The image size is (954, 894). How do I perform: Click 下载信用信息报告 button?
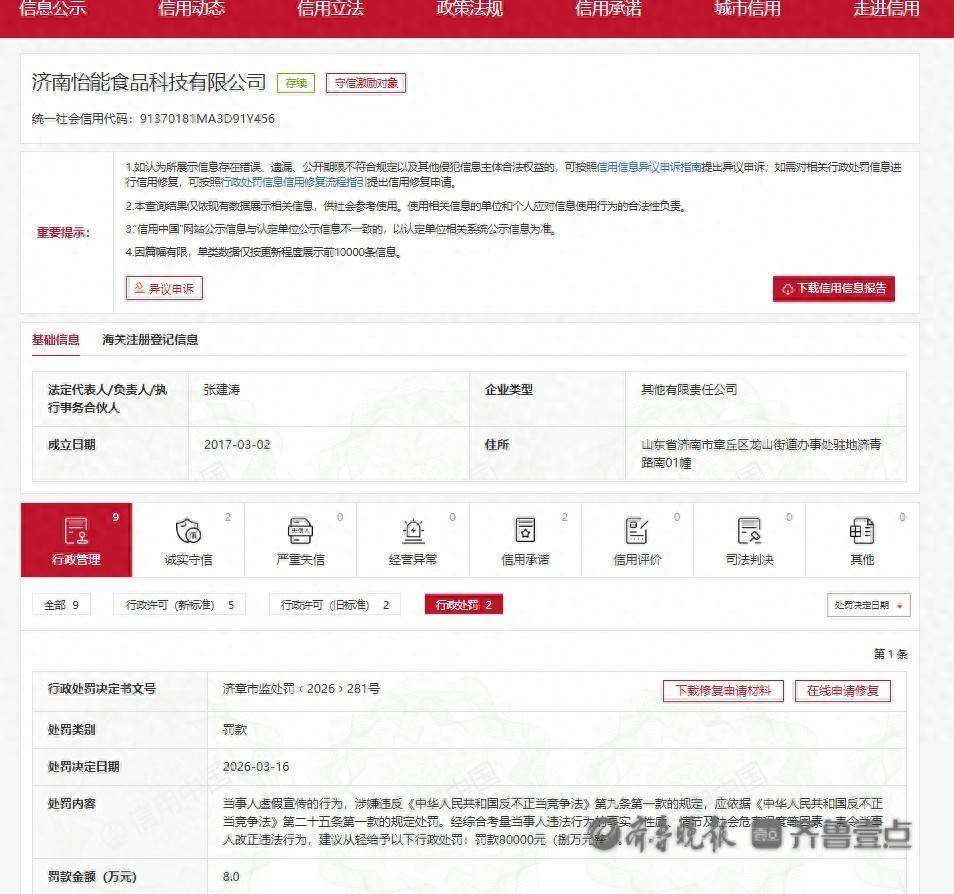pyautogui.click(x=833, y=288)
